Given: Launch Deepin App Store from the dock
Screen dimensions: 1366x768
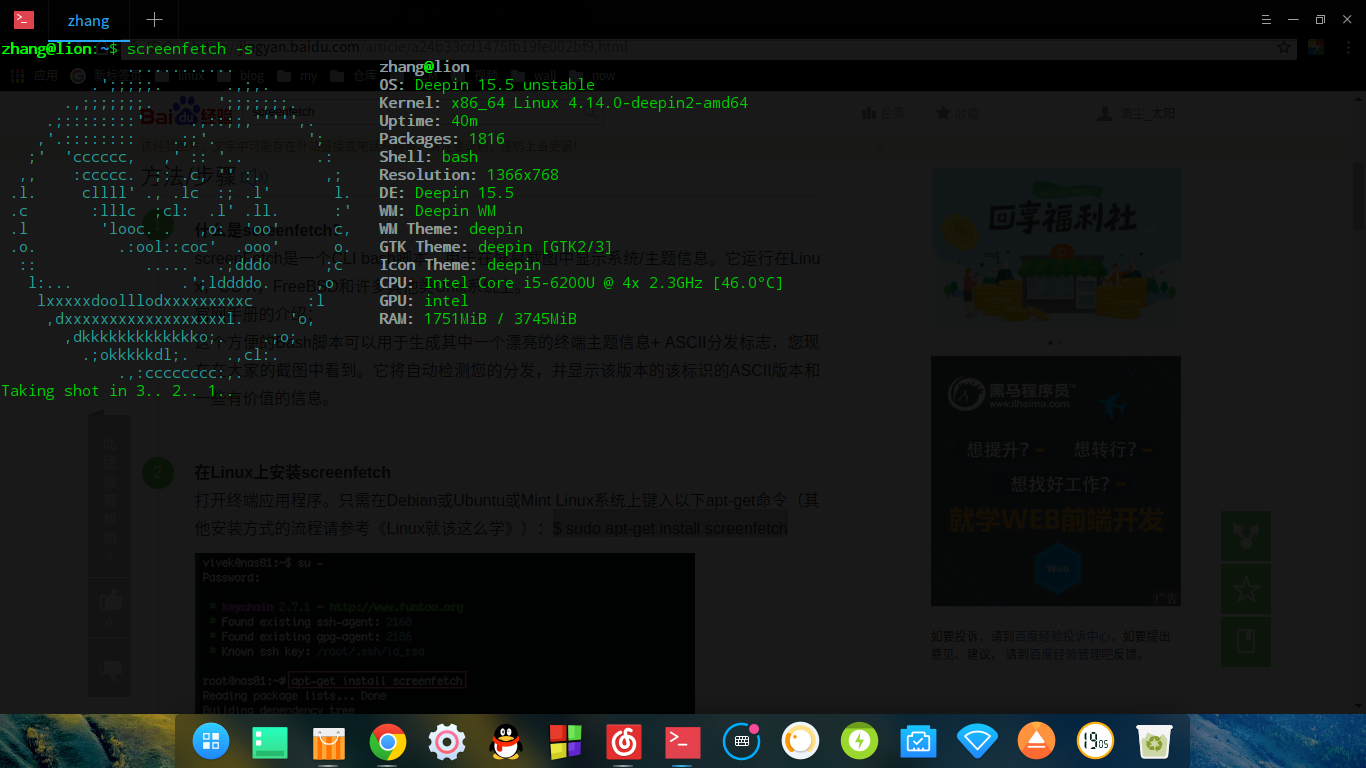Looking at the screenshot, I should [329, 741].
